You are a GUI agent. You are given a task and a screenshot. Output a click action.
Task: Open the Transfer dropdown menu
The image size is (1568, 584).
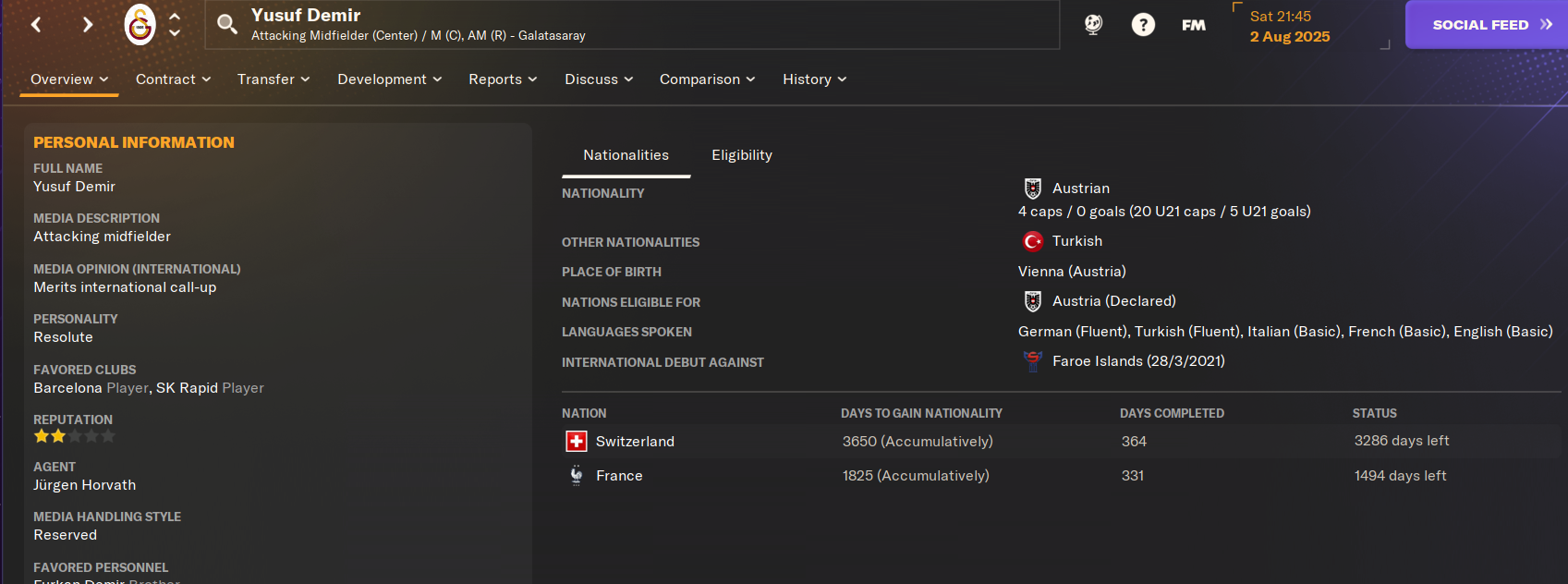pyautogui.click(x=273, y=79)
